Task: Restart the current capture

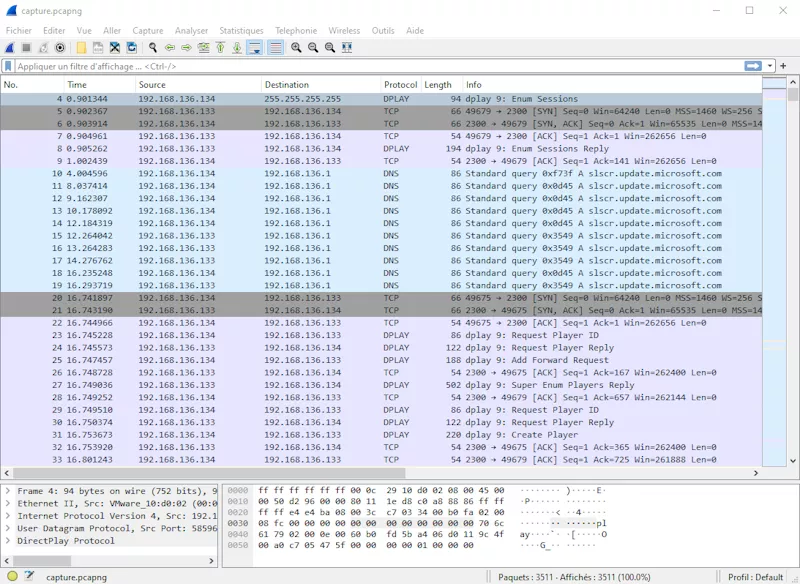Action: (43, 48)
